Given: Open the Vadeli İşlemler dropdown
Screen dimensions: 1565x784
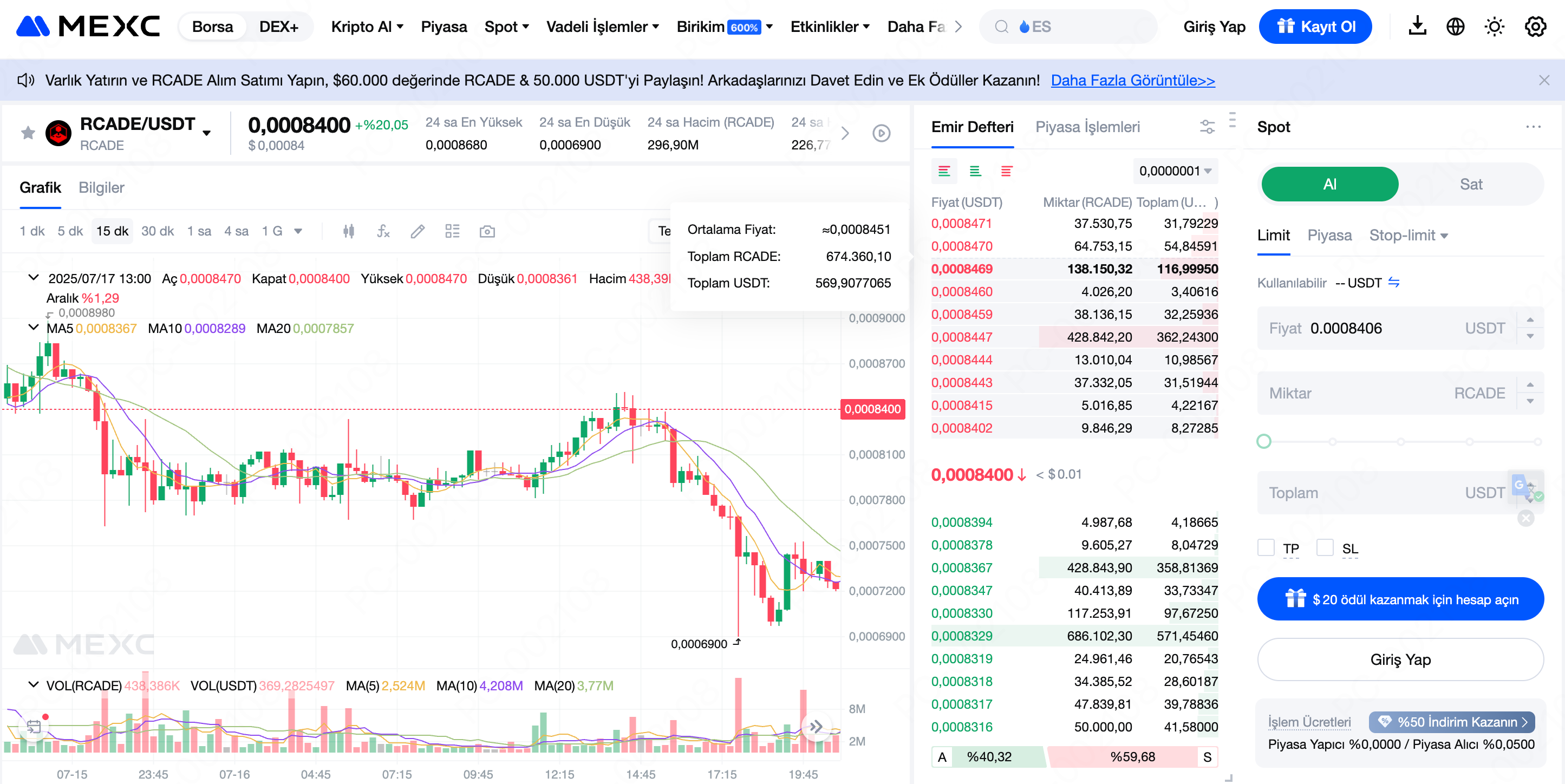Looking at the screenshot, I should (x=603, y=27).
